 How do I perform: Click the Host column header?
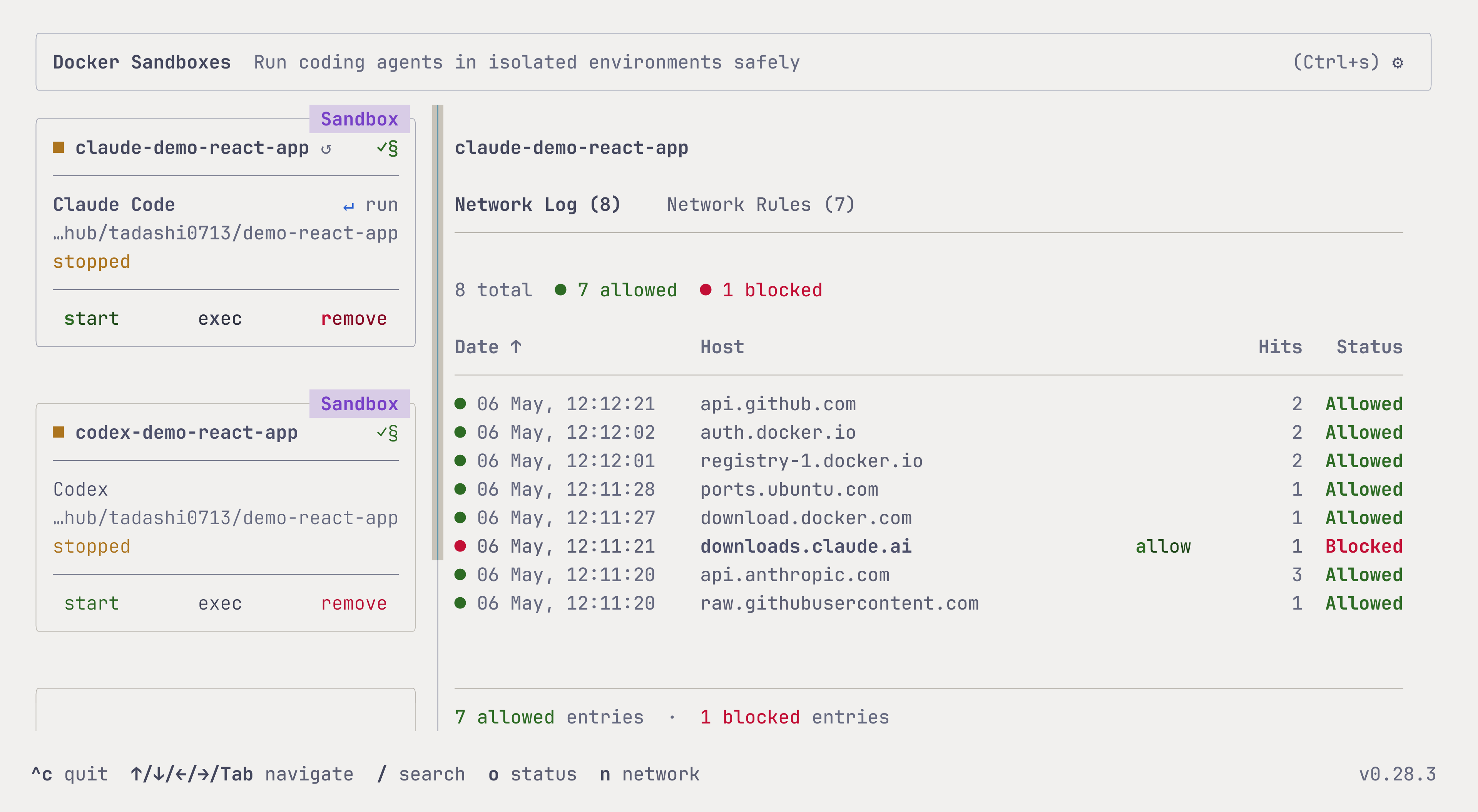tap(722, 347)
